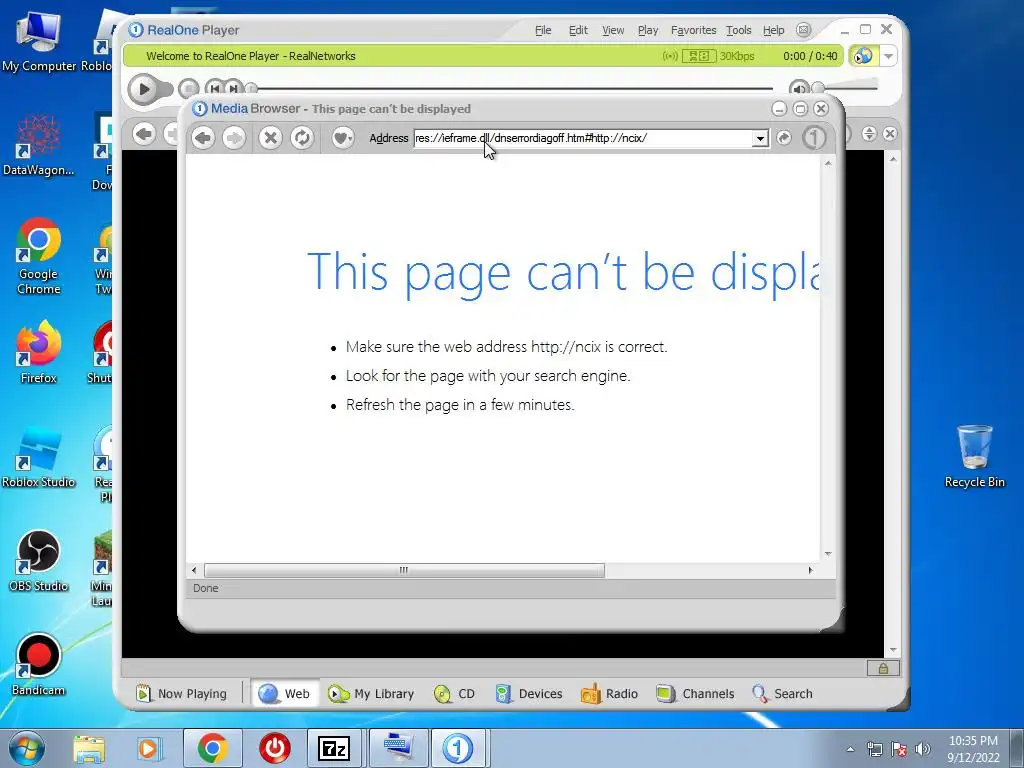Image resolution: width=1024 pixels, height=768 pixels.
Task: Maximize the Media Browser window
Action: point(800,109)
